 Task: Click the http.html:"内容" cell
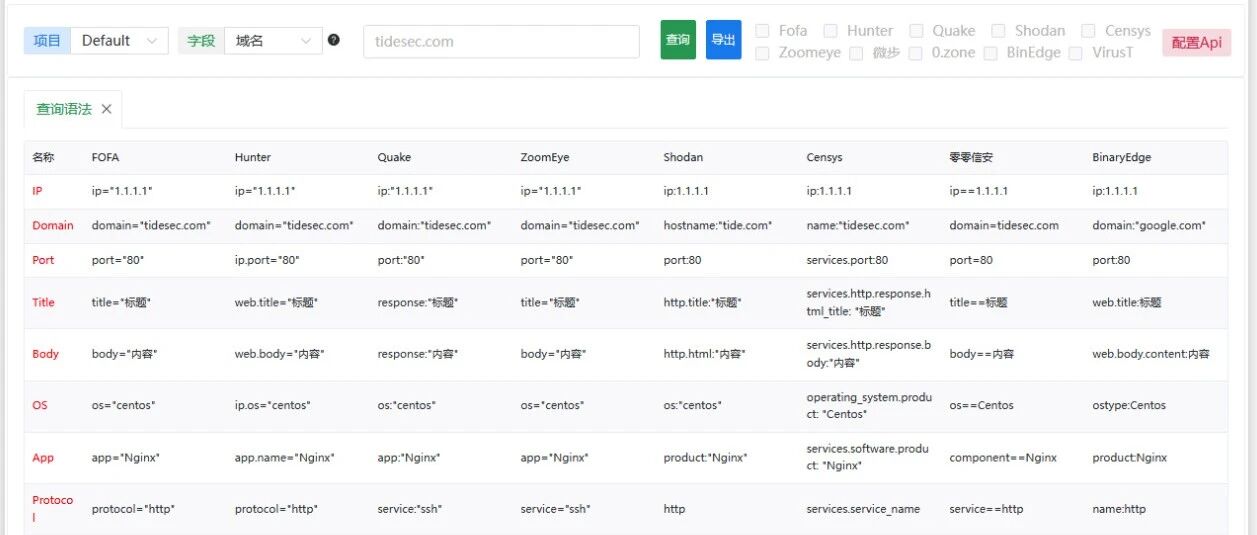pos(705,353)
